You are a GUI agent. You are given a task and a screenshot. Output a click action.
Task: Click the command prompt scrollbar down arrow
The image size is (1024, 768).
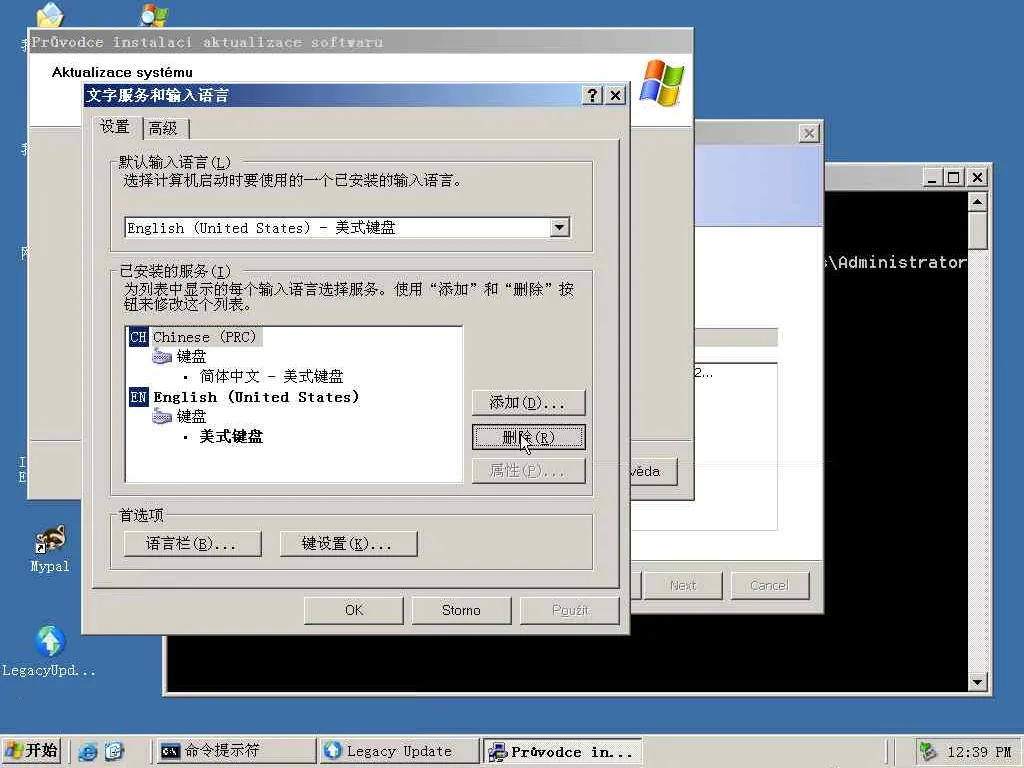coord(977,682)
